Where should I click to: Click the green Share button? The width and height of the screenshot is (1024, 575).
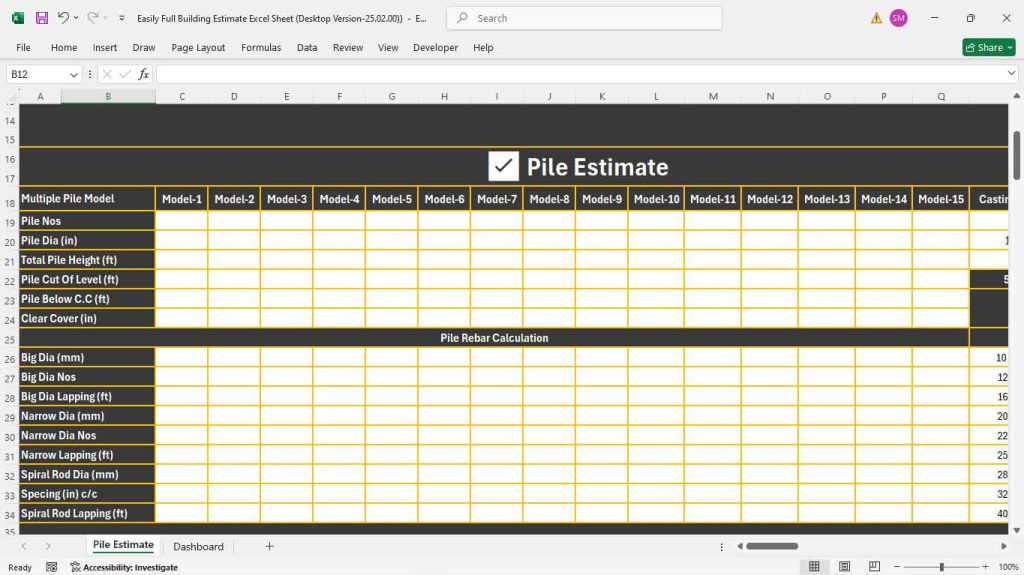989,48
